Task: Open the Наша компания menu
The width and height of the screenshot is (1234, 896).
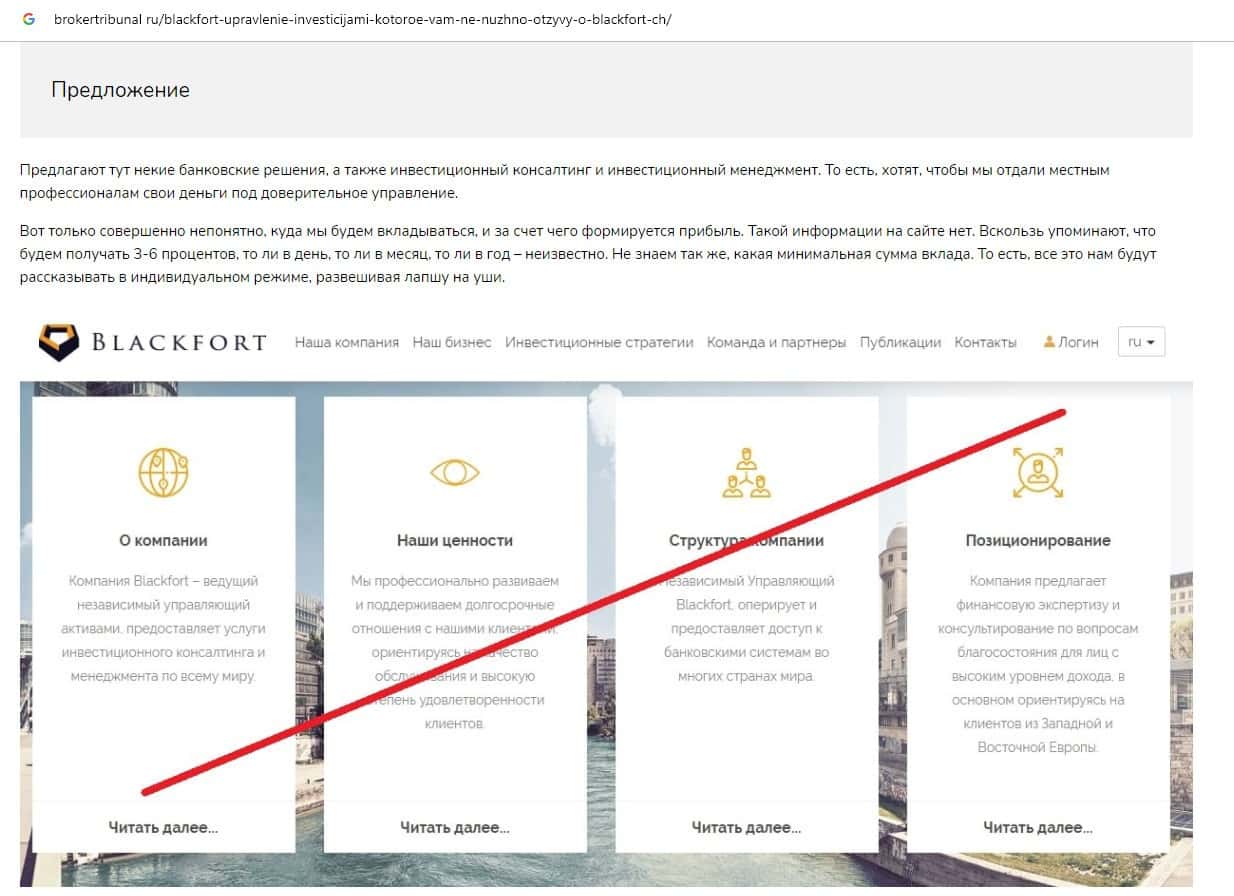Action: pyautogui.click(x=347, y=342)
